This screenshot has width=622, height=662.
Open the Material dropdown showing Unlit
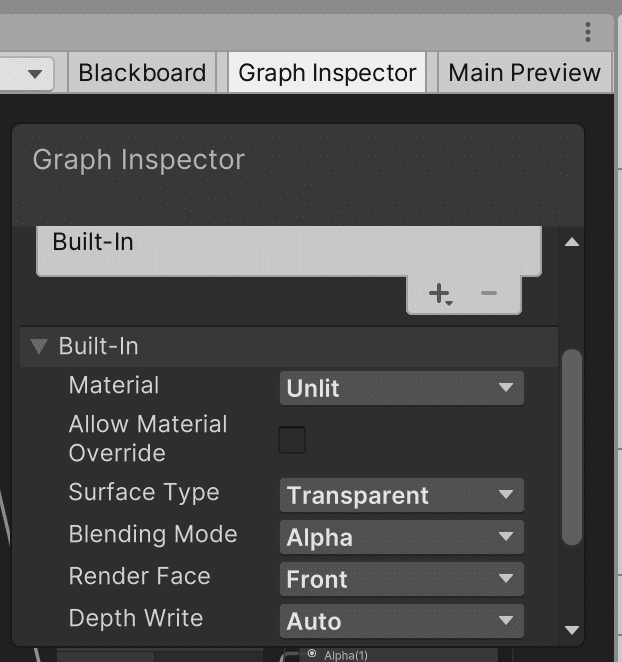[x=401, y=388]
